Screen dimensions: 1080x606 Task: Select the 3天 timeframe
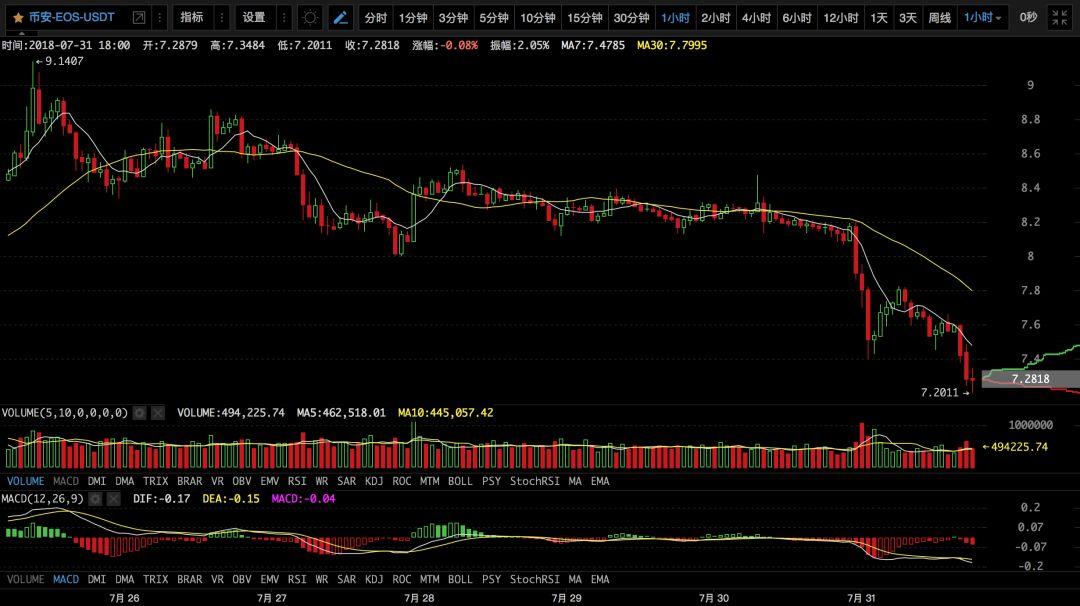[x=908, y=18]
